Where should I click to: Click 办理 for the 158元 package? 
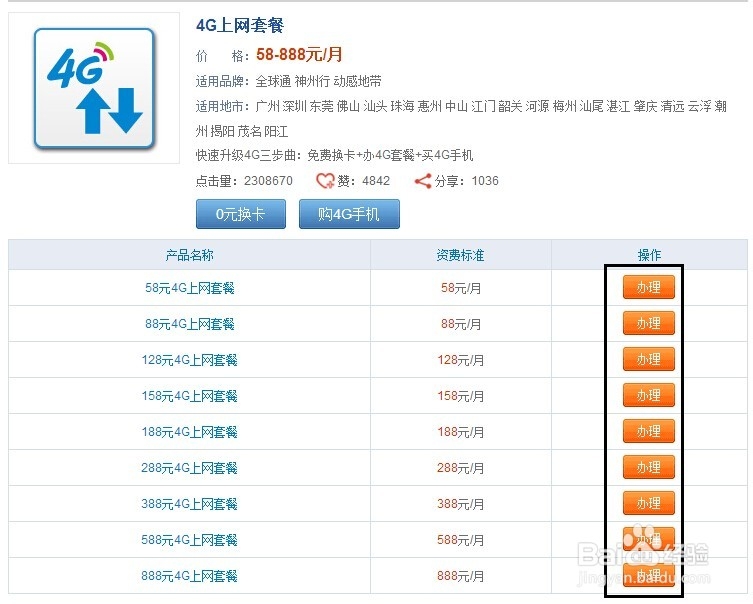pyautogui.click(x=649, y=395)
